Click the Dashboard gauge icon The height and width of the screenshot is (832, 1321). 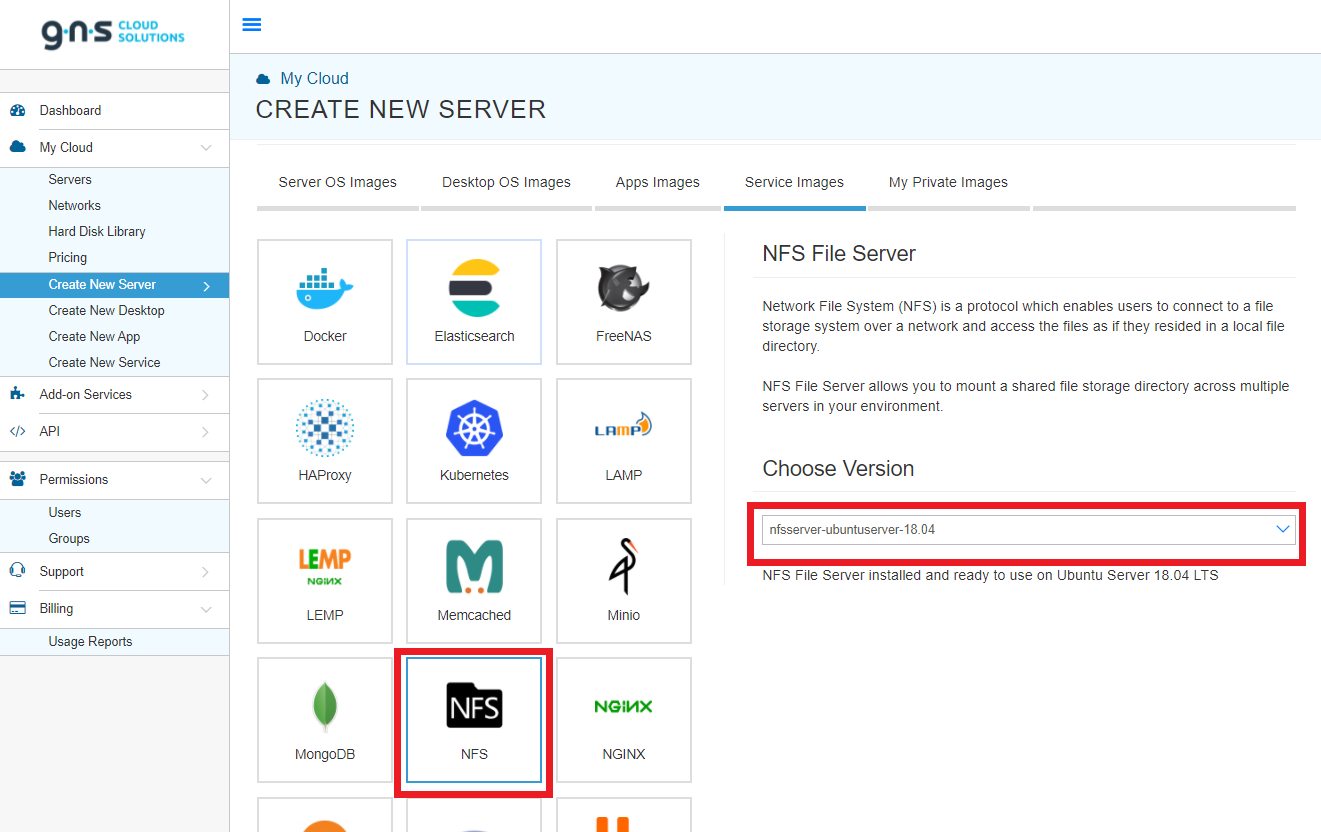(x=17, y=111)
